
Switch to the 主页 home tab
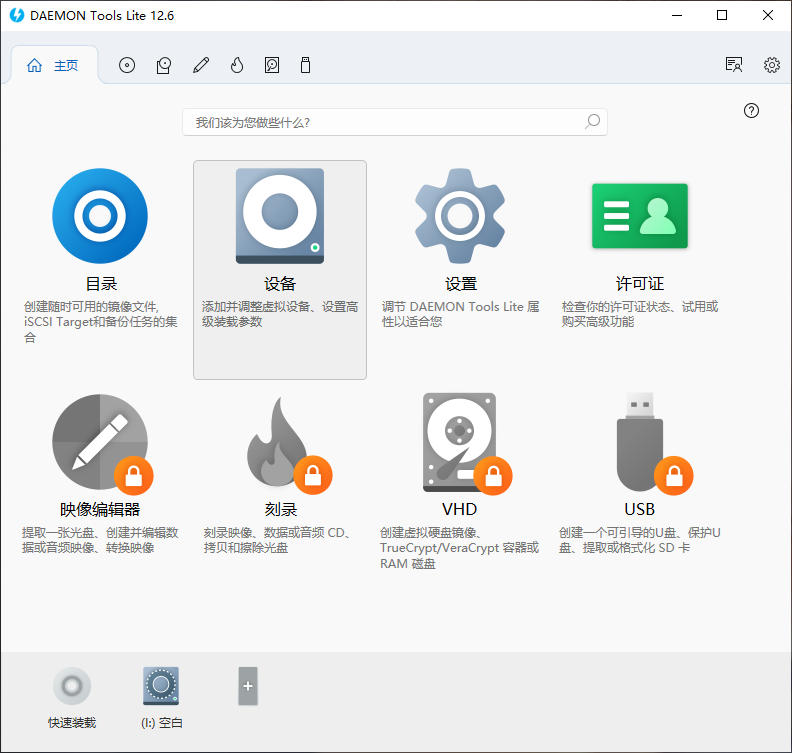(x=53, y=65)
